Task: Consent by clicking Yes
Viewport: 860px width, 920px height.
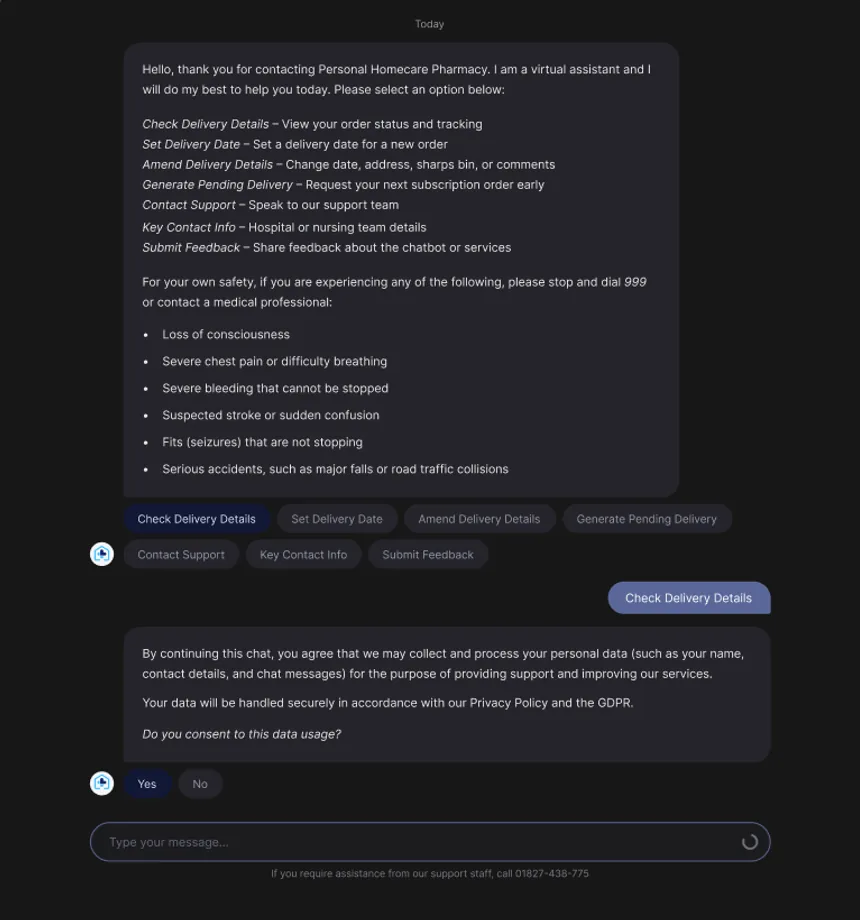Action: coord(147,784)
